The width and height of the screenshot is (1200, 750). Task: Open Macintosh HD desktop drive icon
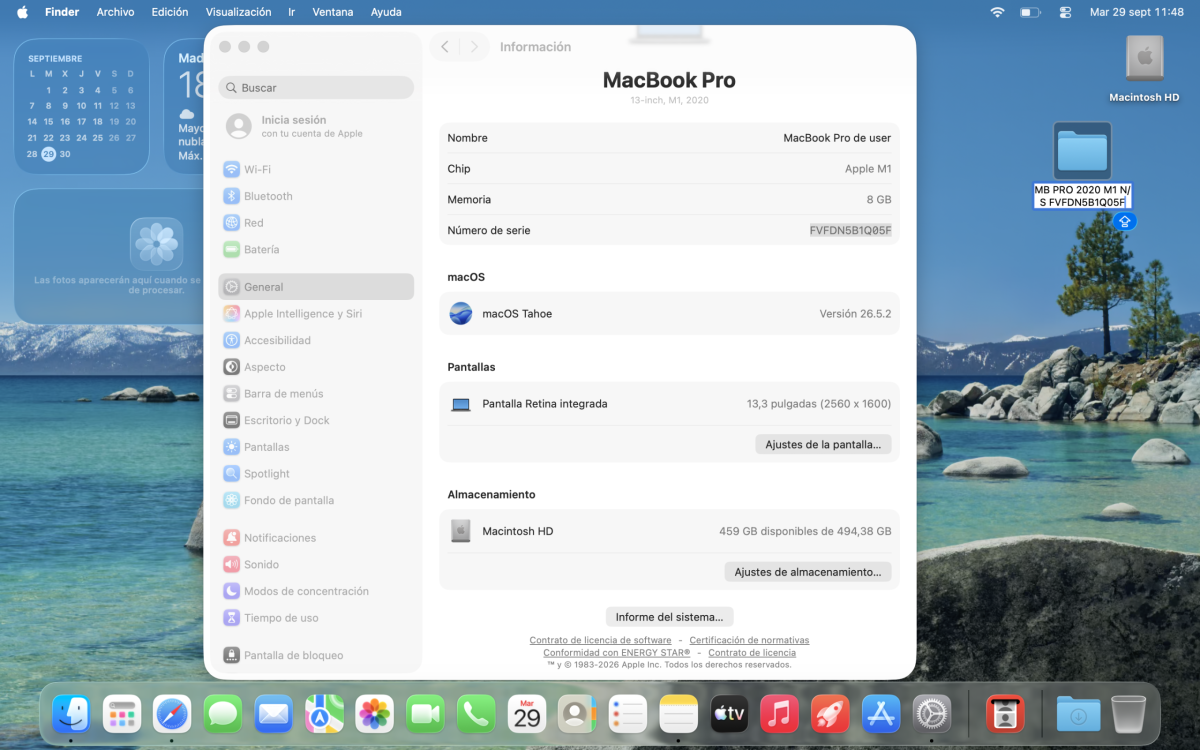tap(1145, 60)
